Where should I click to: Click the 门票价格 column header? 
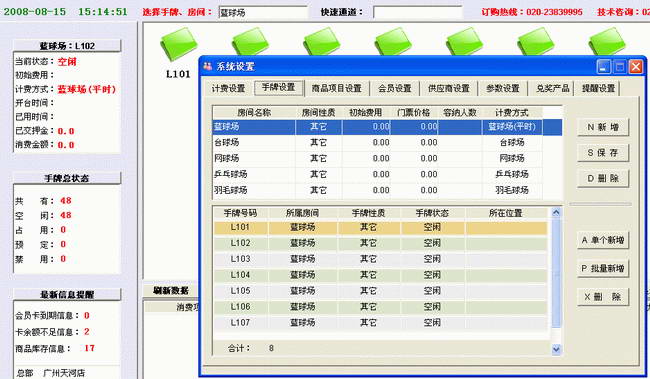[414, 112]
